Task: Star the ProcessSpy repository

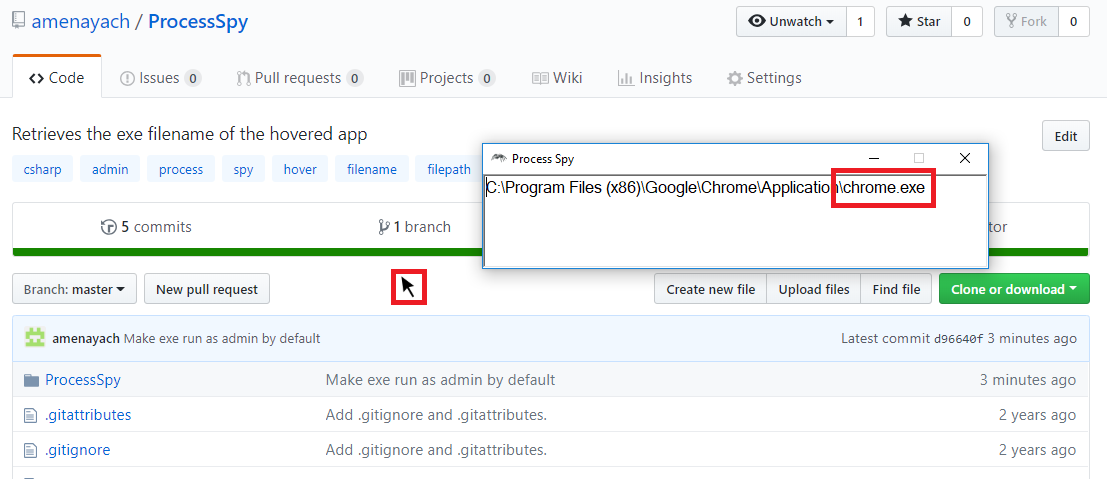Action: pos(918,22)
